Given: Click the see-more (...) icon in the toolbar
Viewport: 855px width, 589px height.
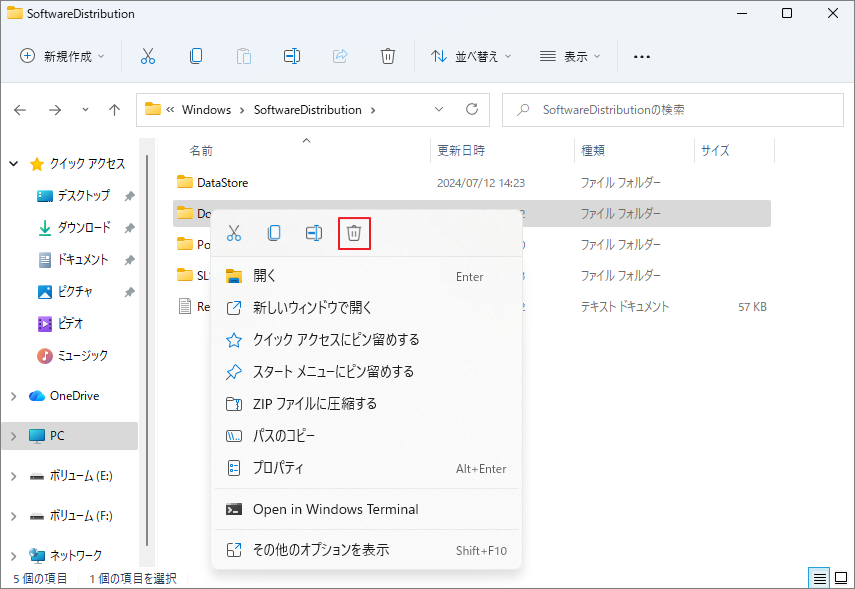Looking at the screenshot, I should [641, 56].
